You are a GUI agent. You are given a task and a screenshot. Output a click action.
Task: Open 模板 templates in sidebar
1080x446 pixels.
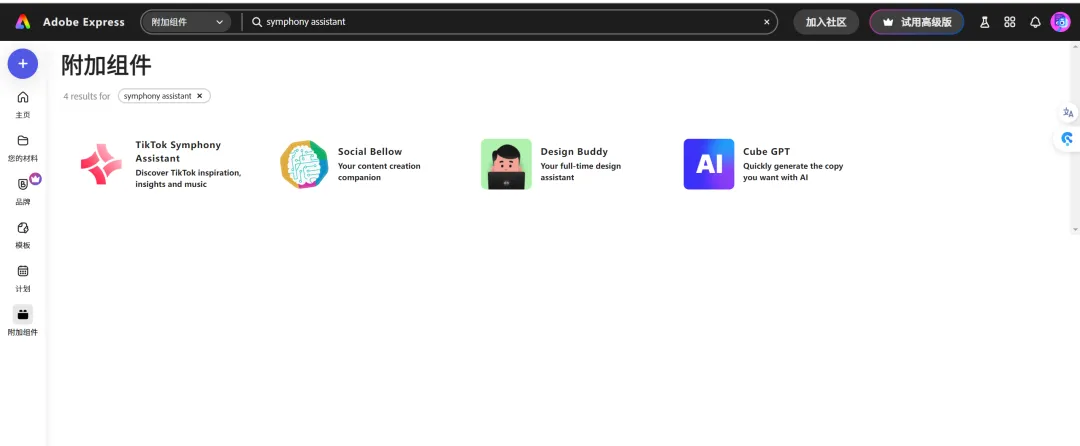(23, 235)
